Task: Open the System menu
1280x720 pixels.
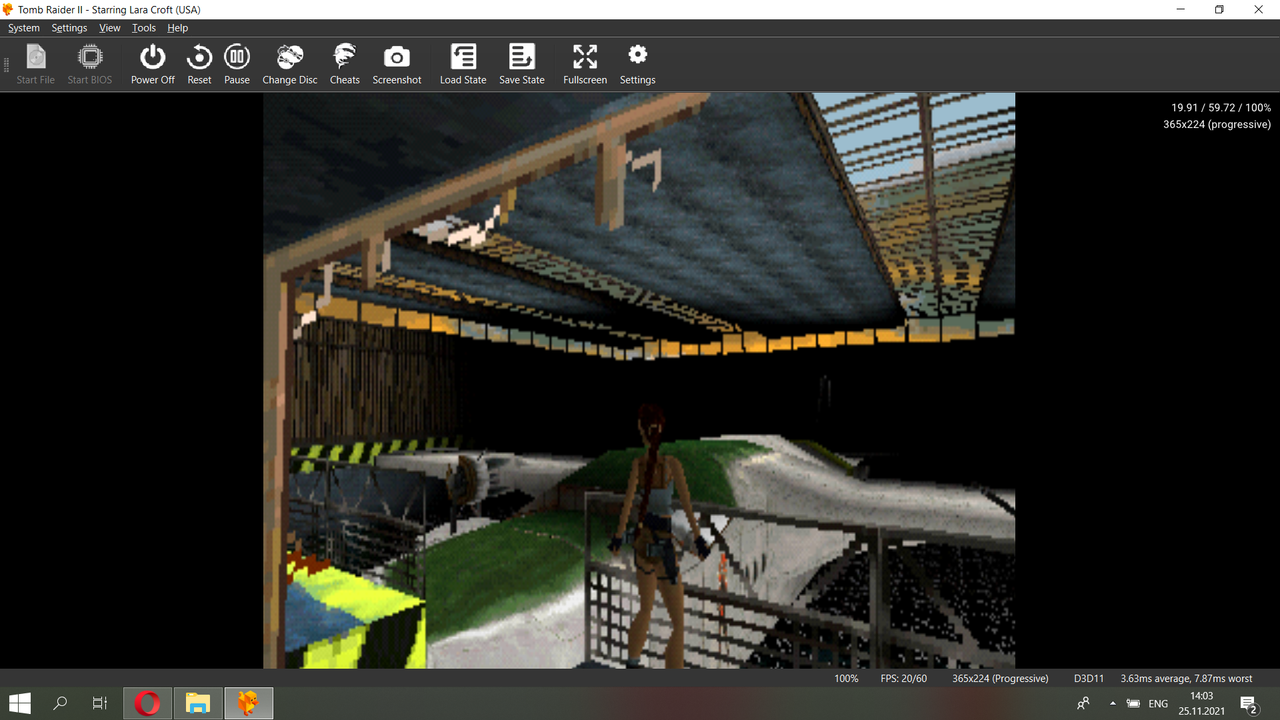Action: coord(24,28)
